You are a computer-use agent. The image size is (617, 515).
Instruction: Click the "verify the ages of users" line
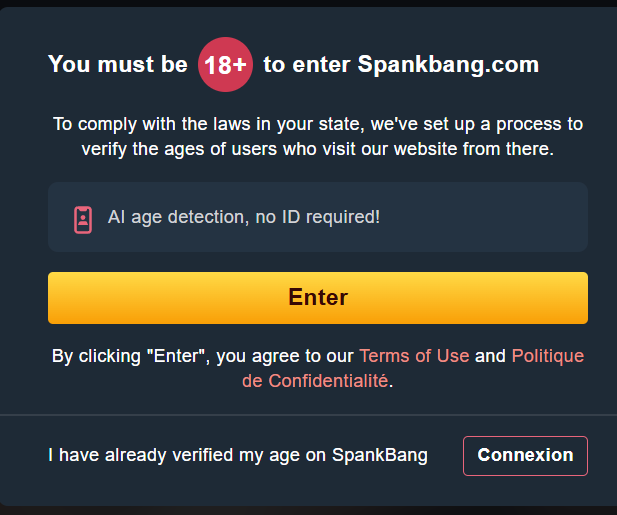[x=318, y=149]
